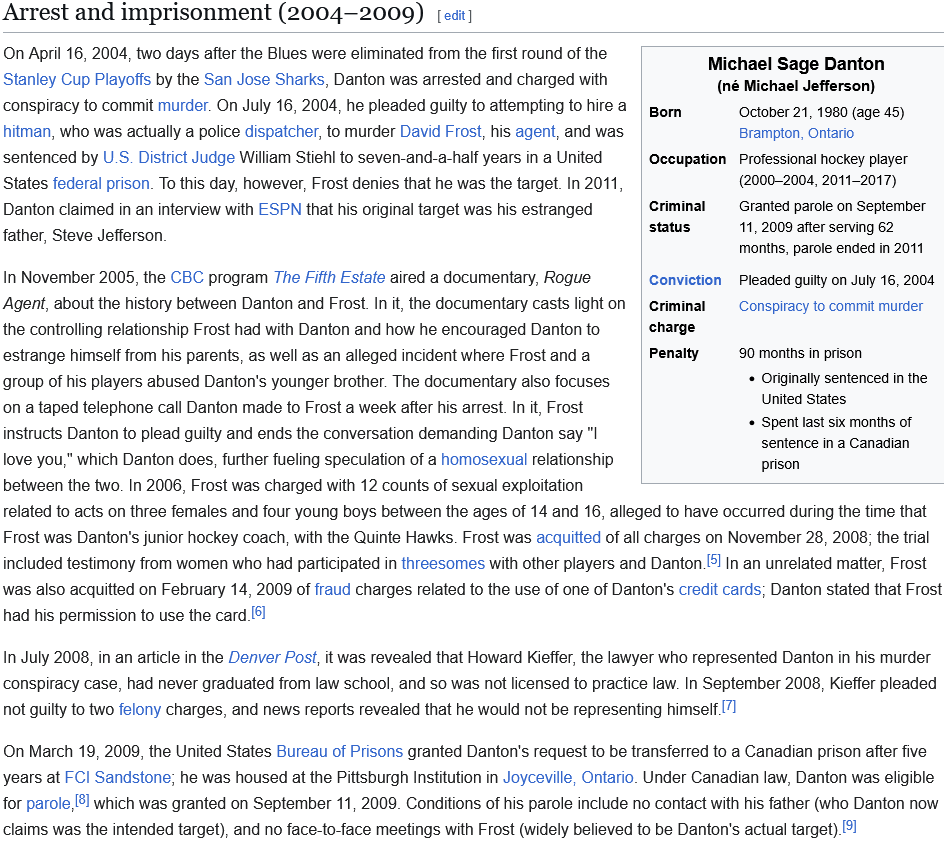Click the 'Spent last six months' bullet
The width and height of the screenshot is (944, 849).
coord(836,443)
